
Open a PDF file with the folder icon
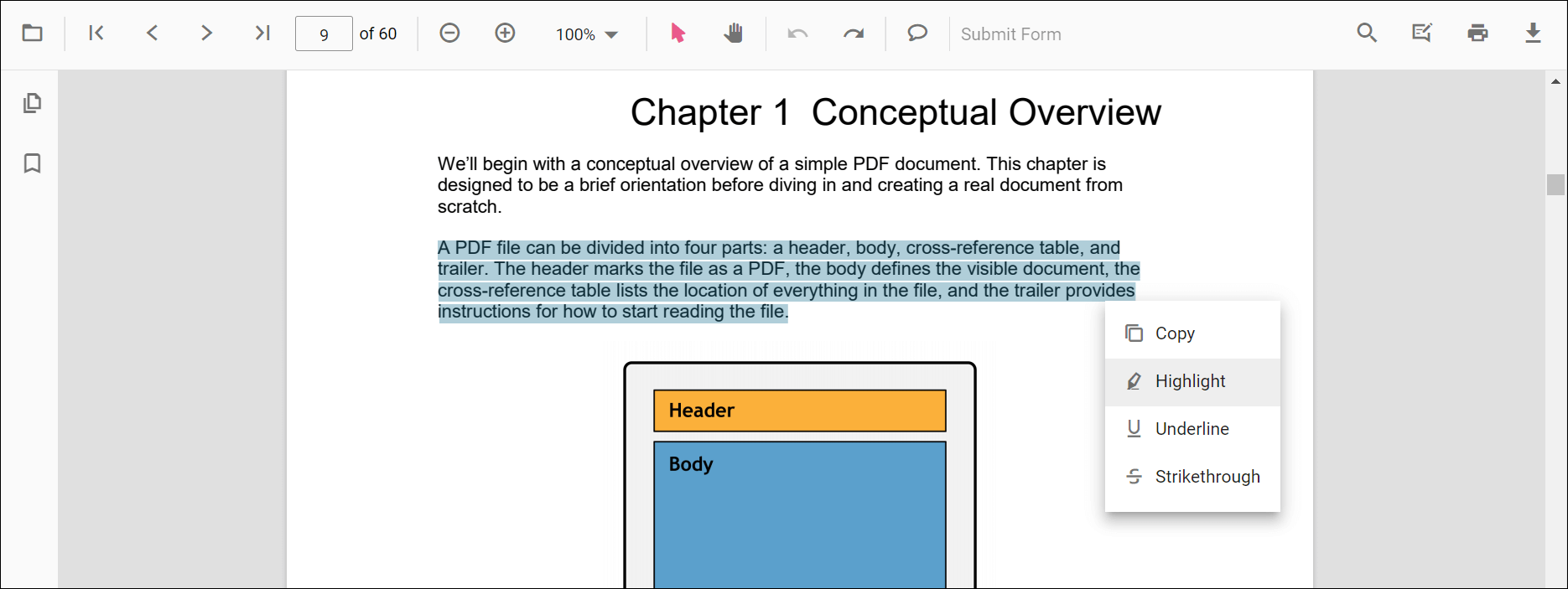tap(32, 34)
